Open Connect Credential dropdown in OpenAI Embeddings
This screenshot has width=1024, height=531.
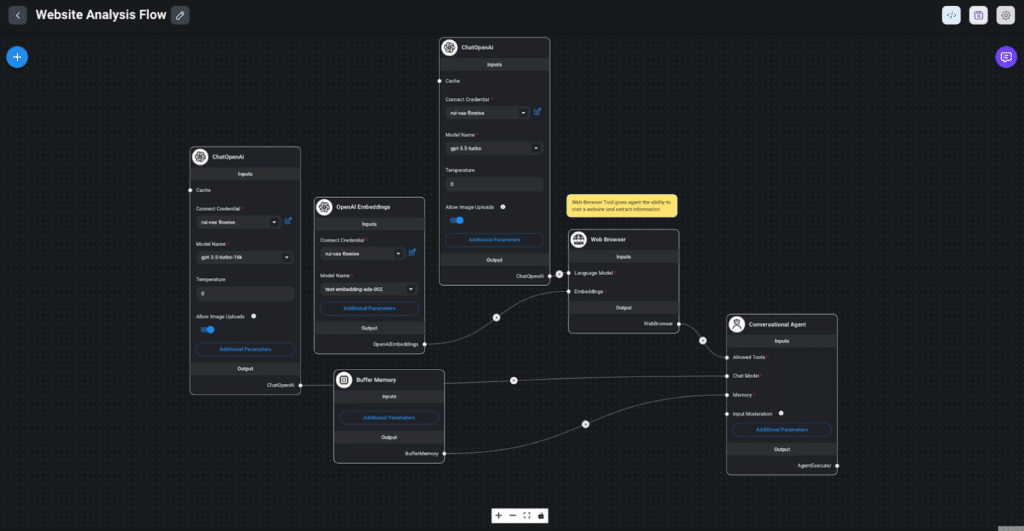click(x=362, y=253)
